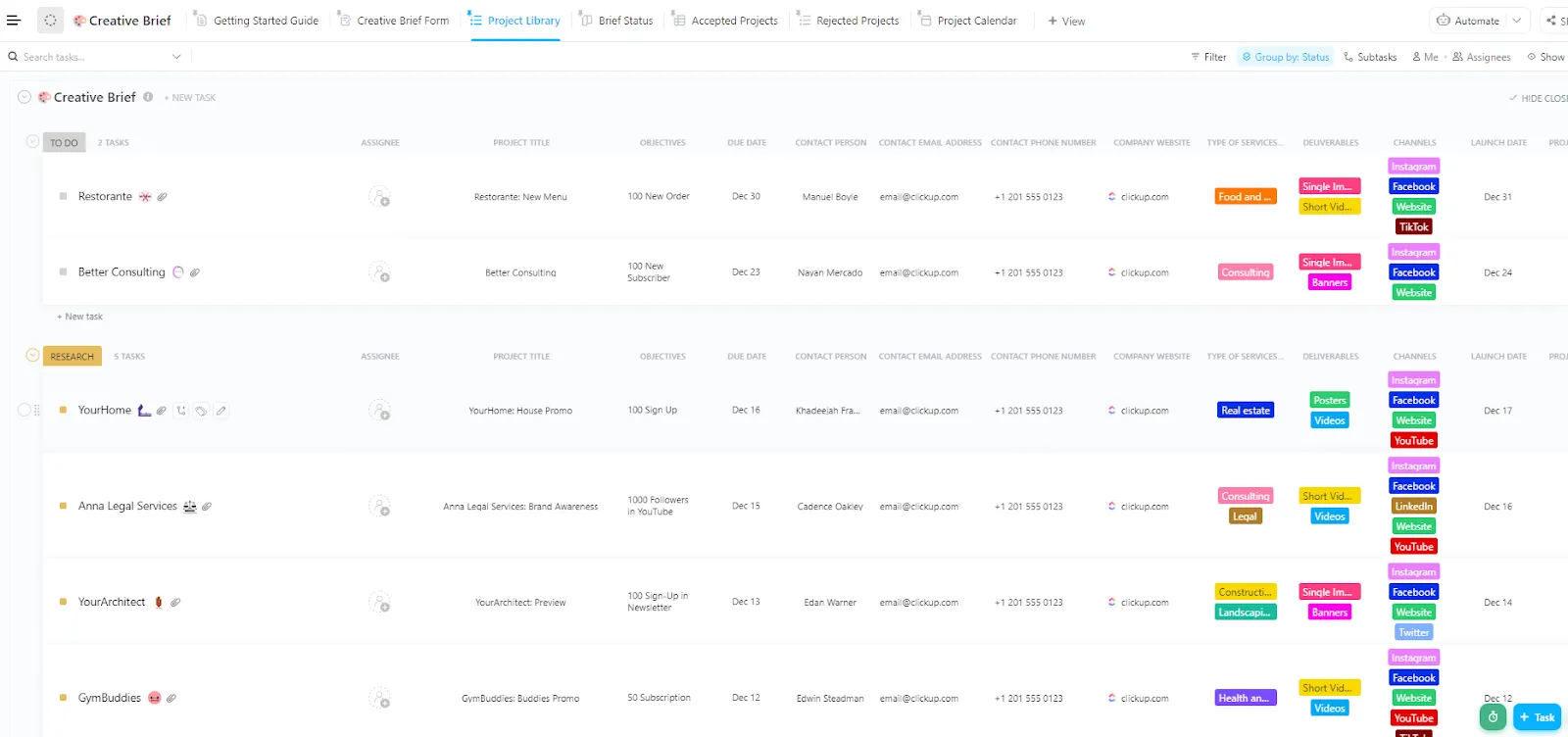Screen dimensions: 1568x737
Task: Open the Project Calendar tab
Action: 968,21
